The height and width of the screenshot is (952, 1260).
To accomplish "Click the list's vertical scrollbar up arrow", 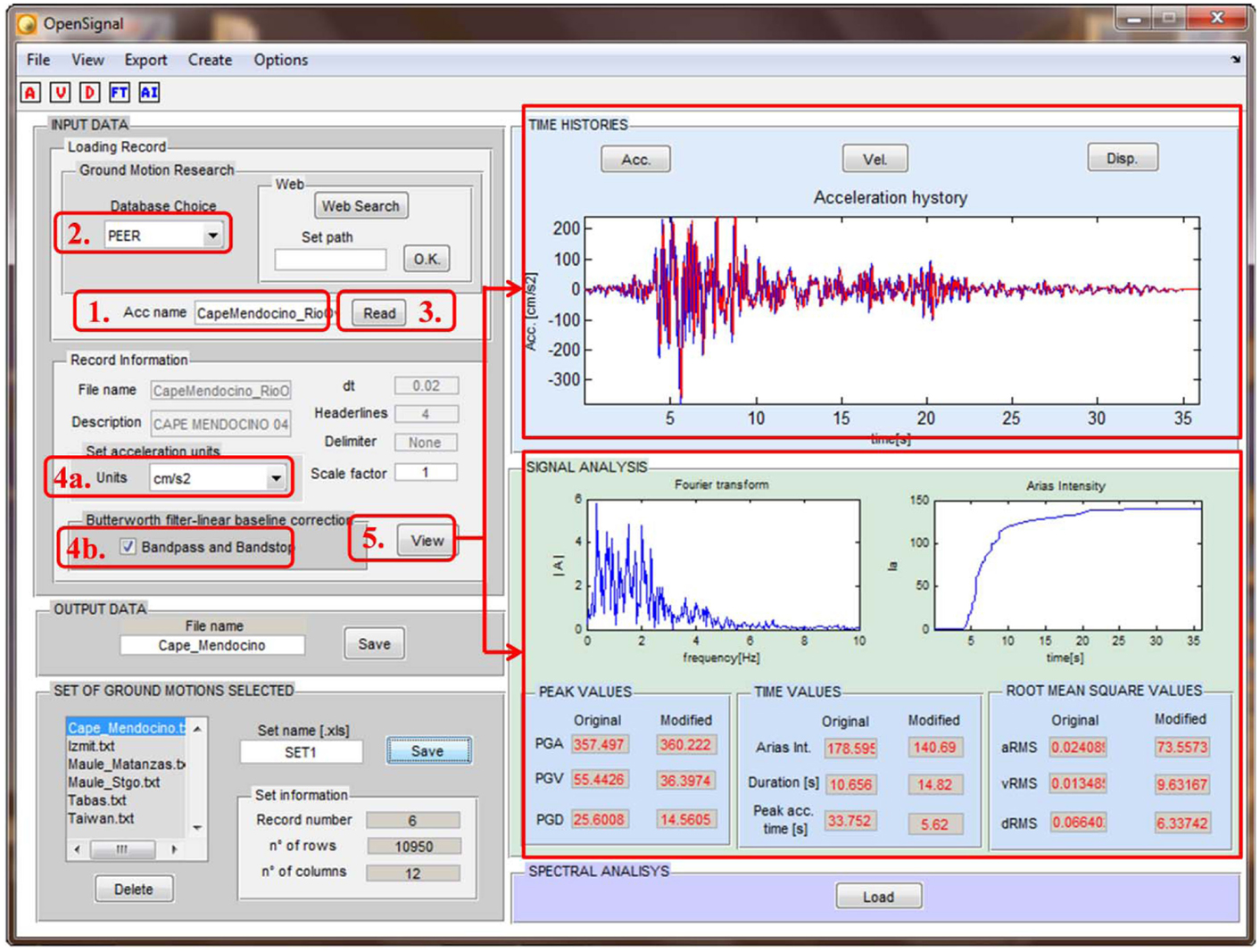I will [x=197, y=729].
